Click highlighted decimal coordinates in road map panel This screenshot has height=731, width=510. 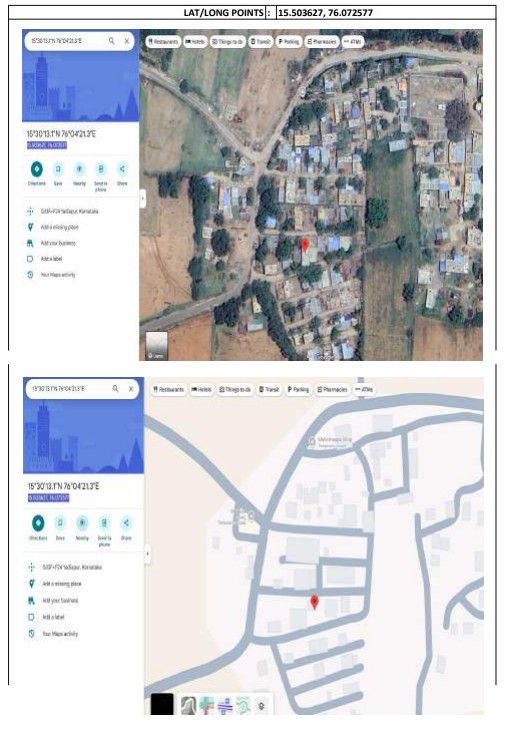click(x=48, y=498)
